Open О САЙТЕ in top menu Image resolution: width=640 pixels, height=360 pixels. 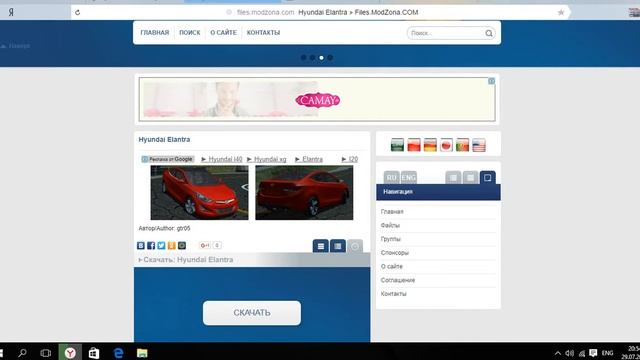(x=223, y=33)
